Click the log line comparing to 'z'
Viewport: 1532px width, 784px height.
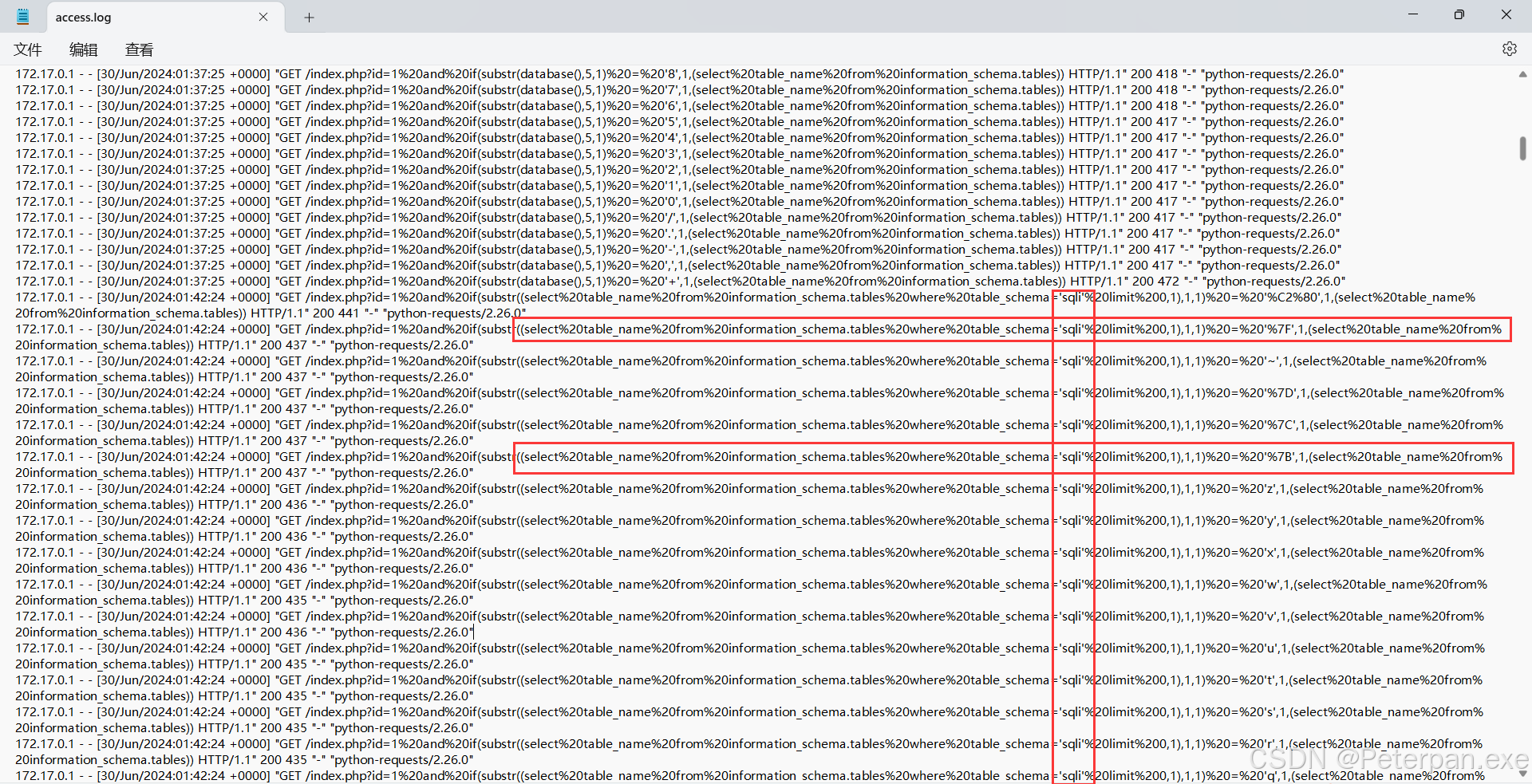click(750, 489)
